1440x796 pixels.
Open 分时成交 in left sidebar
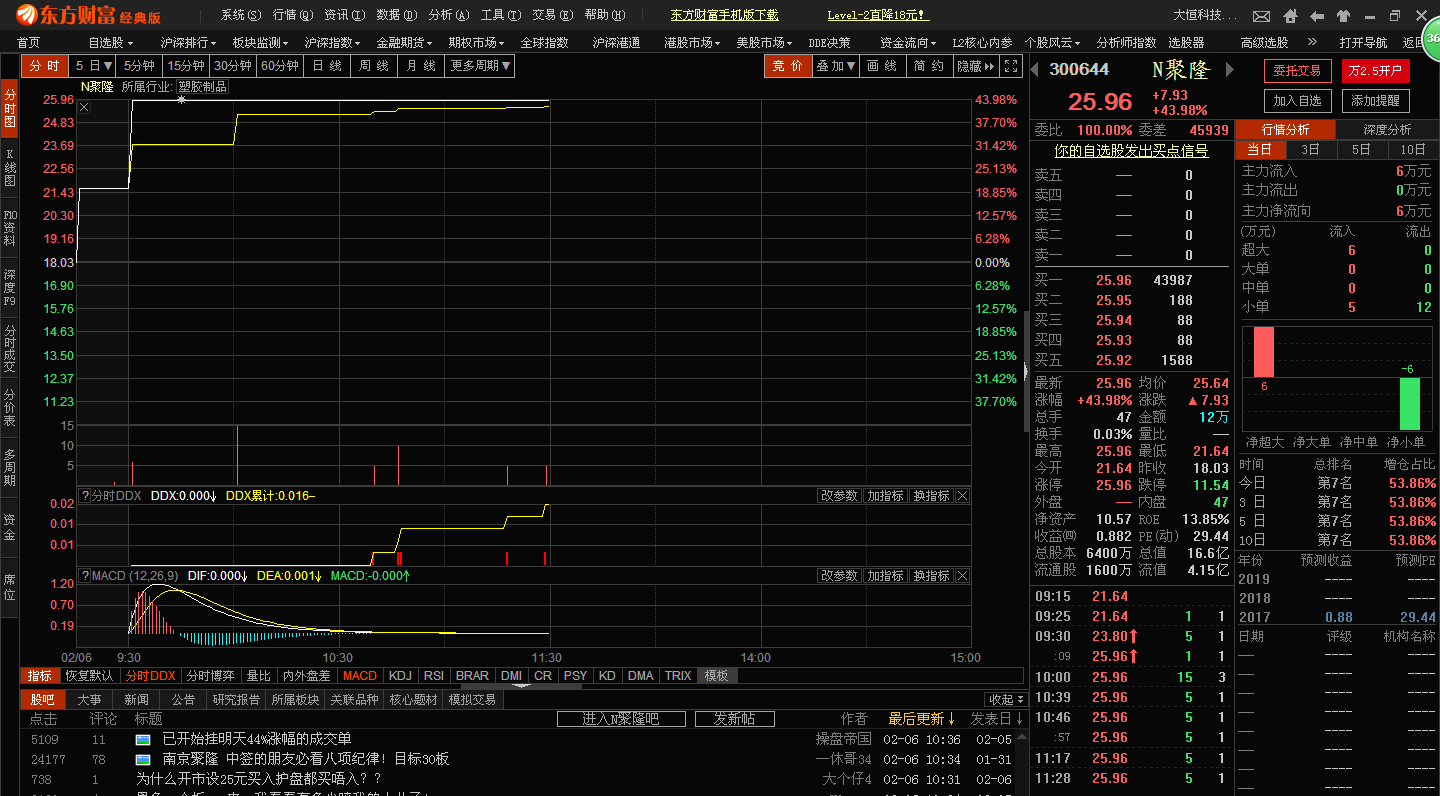tap(9, 348)
